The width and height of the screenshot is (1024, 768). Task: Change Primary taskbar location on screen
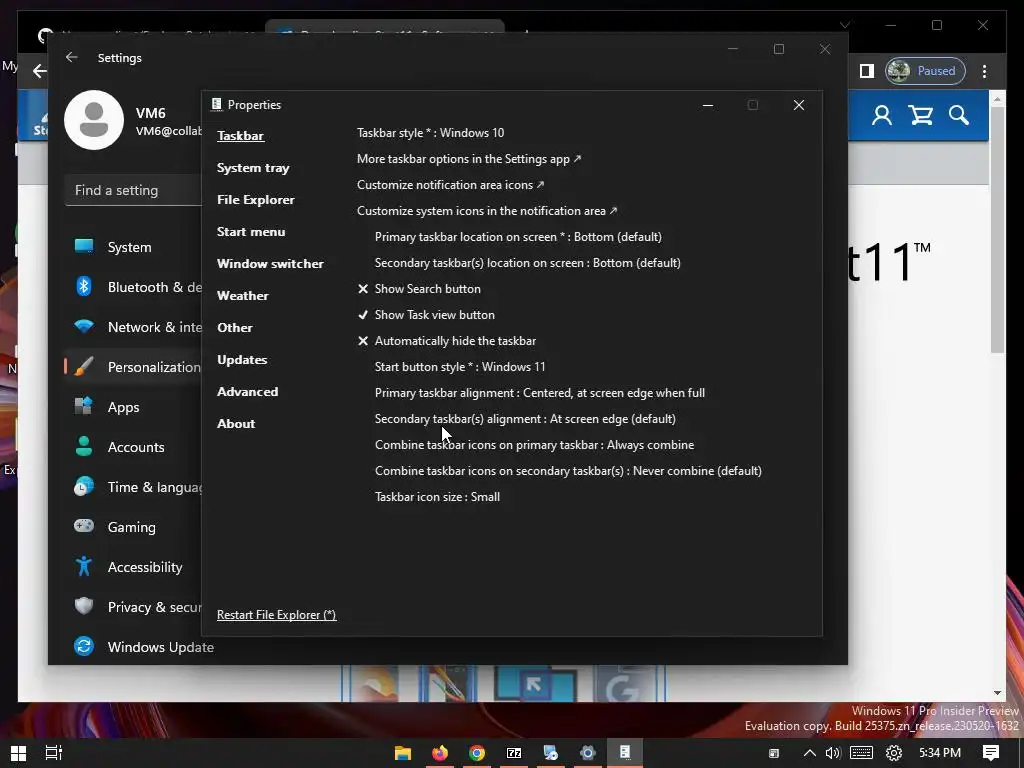518,236
